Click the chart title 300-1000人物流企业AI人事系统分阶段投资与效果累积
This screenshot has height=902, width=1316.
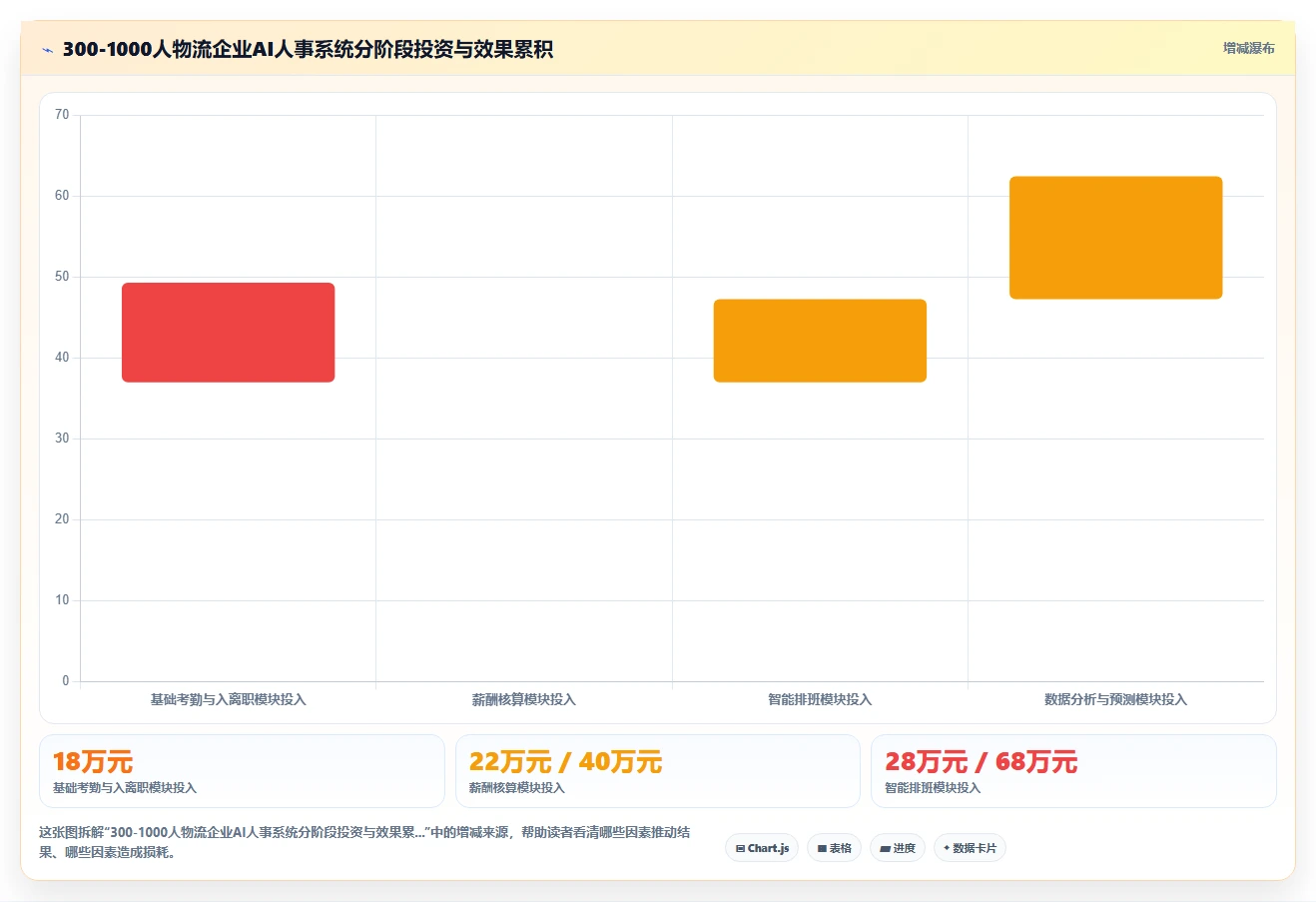click(308, 49)
